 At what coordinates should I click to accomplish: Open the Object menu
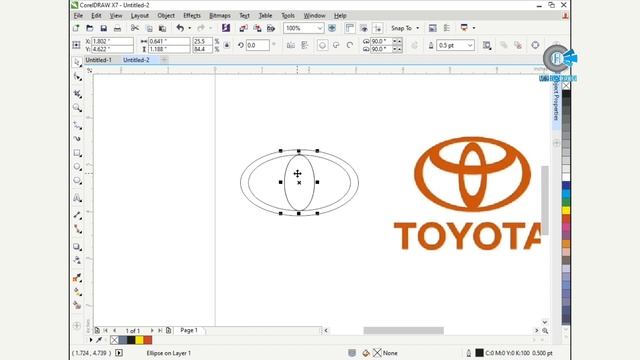click(x=166, y=16)
